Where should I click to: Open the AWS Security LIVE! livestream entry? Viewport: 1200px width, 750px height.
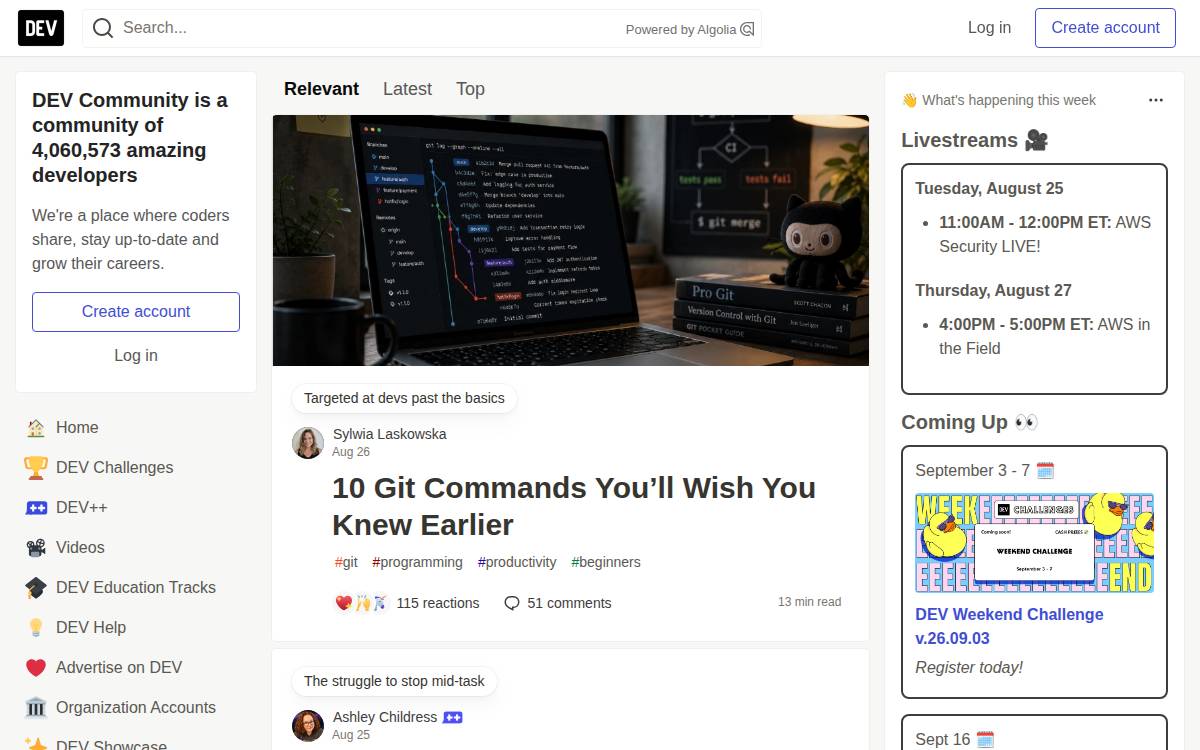tap(1045, 234)
